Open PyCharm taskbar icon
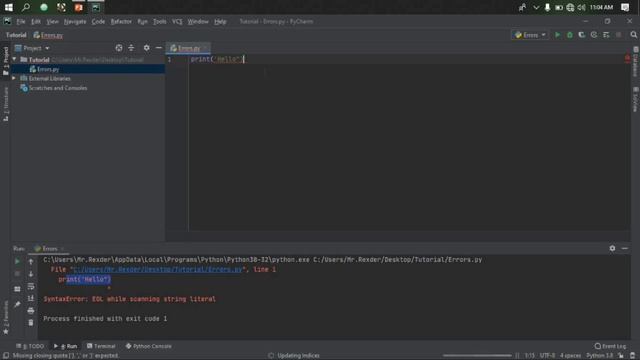Screen dimensions: 640x360 point(96,7)
